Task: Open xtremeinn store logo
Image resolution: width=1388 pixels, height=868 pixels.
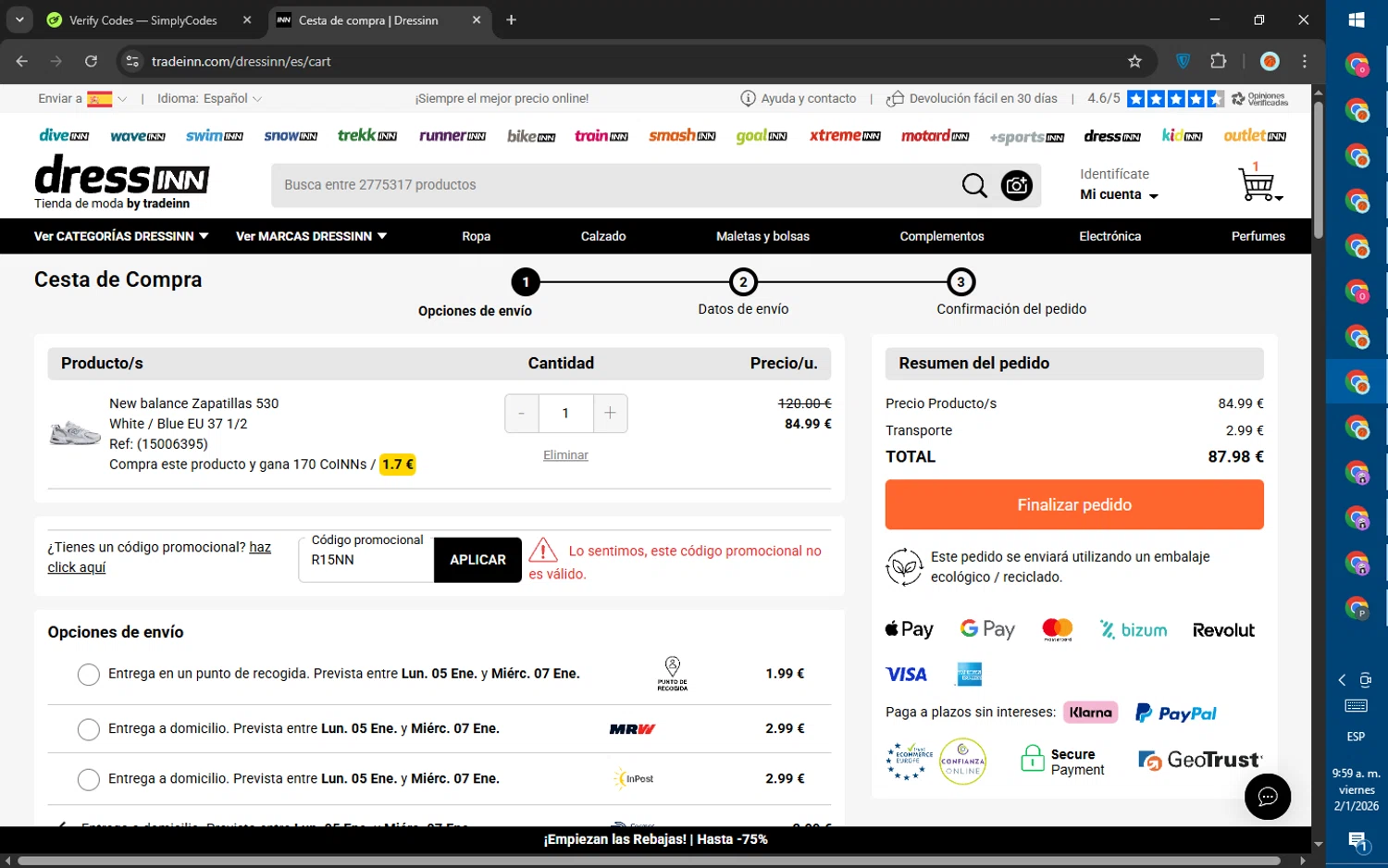Action: point(845,136)
